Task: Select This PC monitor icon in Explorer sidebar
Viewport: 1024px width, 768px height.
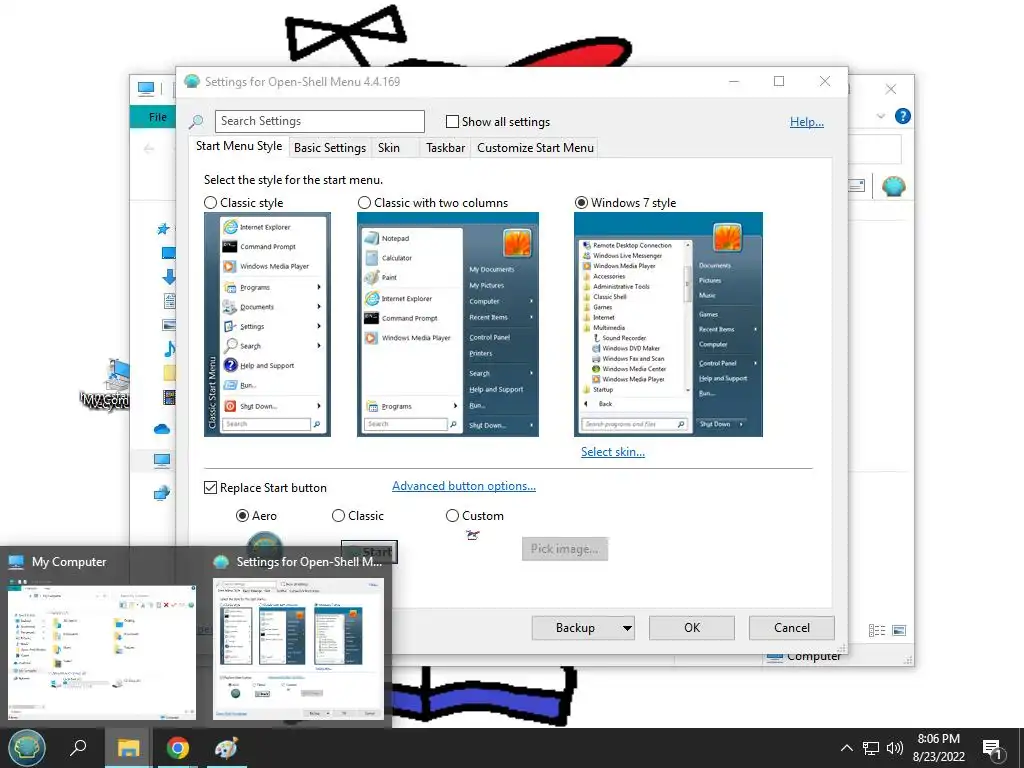Action: pyautogui.click(x=162, y=460)
